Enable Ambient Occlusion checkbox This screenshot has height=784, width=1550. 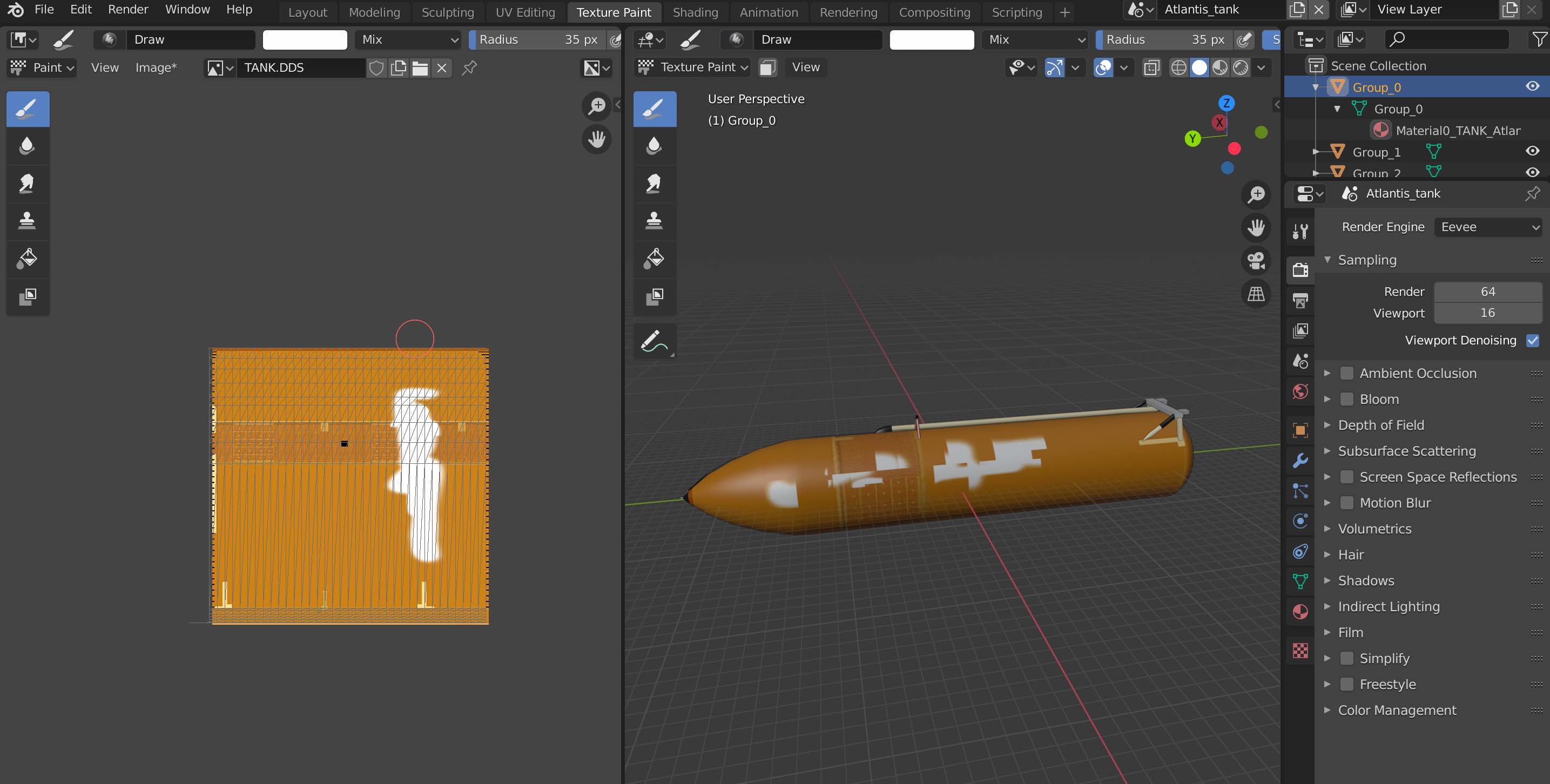point(1346,374)
